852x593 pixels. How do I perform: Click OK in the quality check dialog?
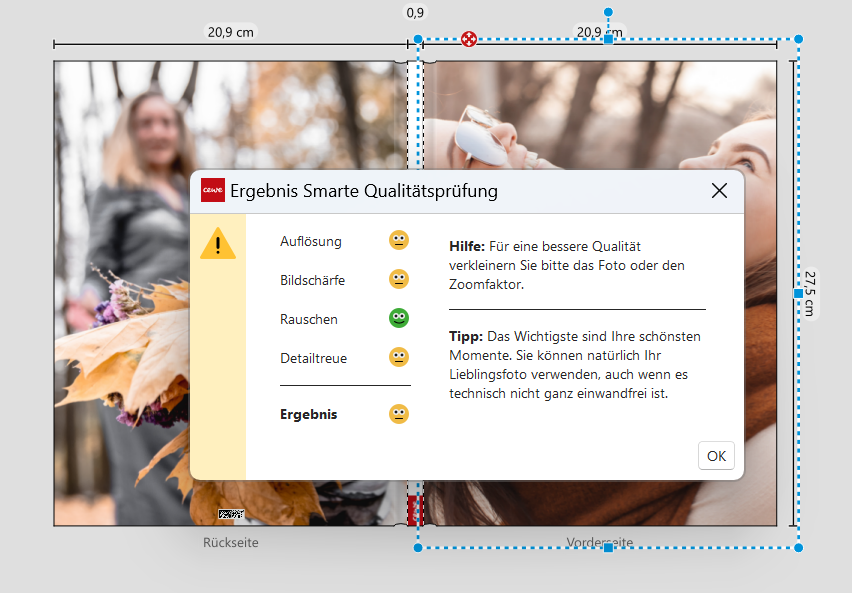tap(716, 455)
